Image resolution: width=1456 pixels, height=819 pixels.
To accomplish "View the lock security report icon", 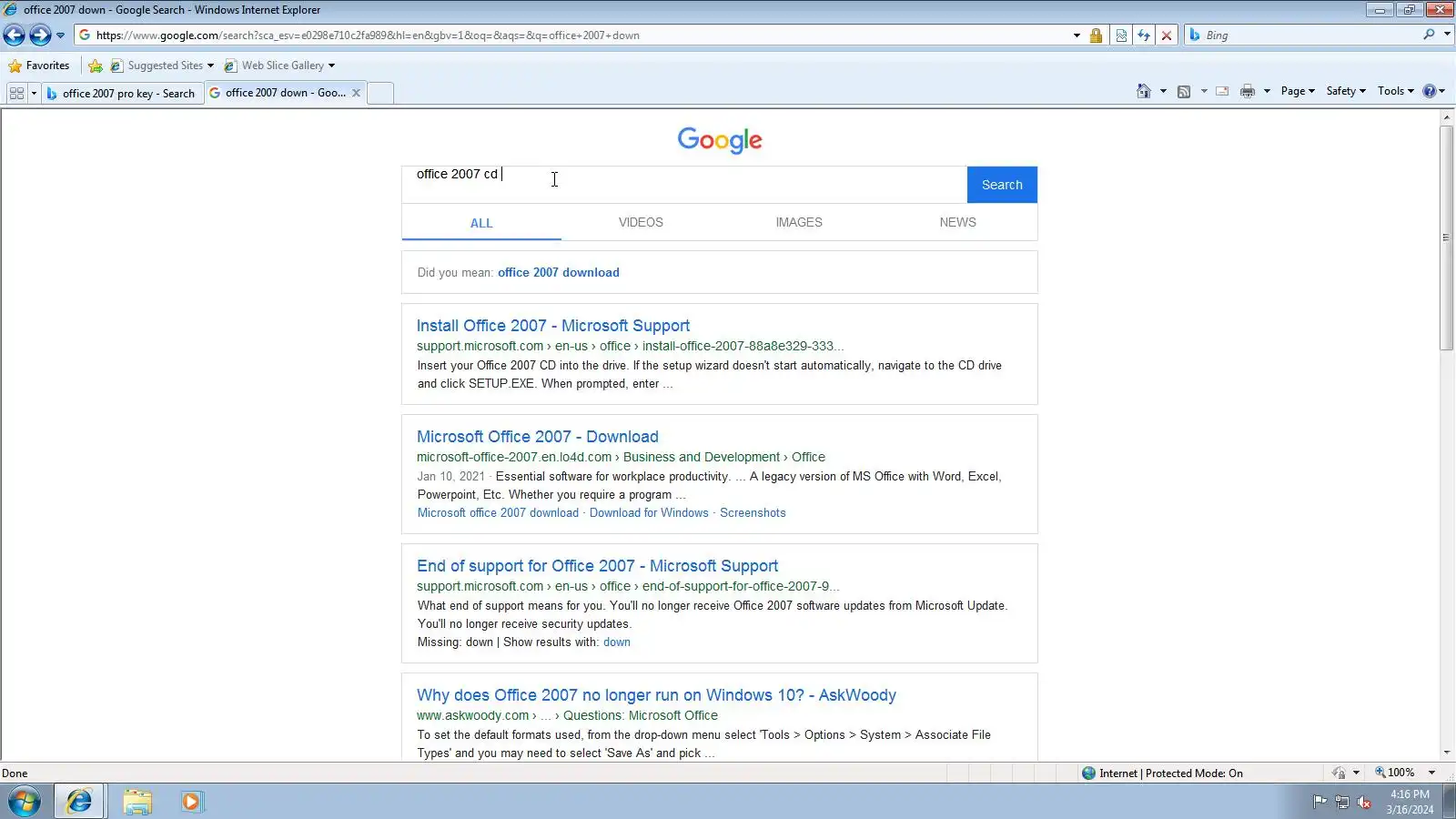I will 1096,35.
